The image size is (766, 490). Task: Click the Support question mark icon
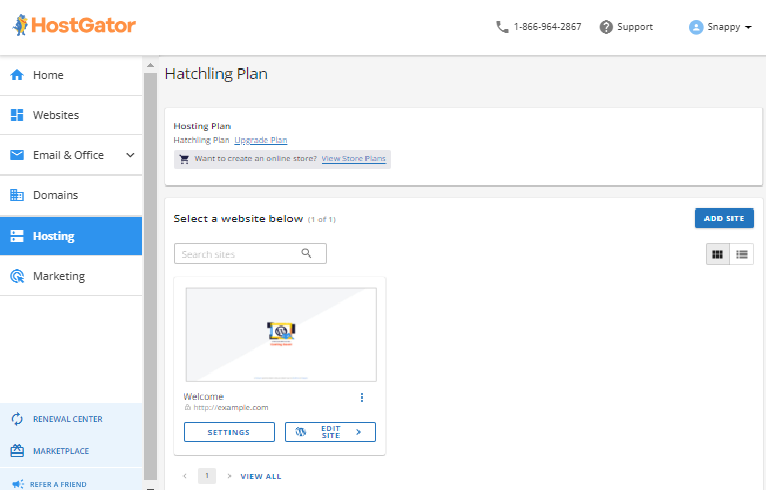tap(606, 27)
